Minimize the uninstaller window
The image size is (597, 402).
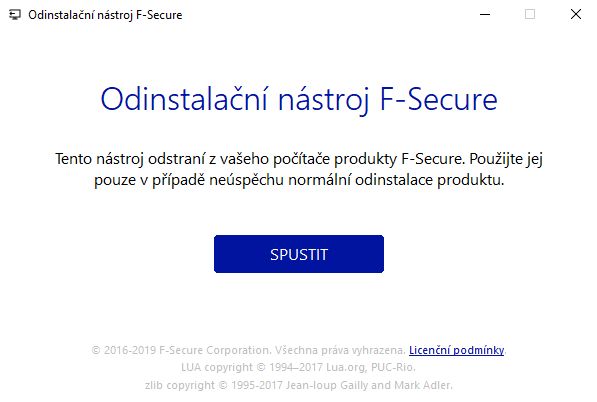pos(485,14)
